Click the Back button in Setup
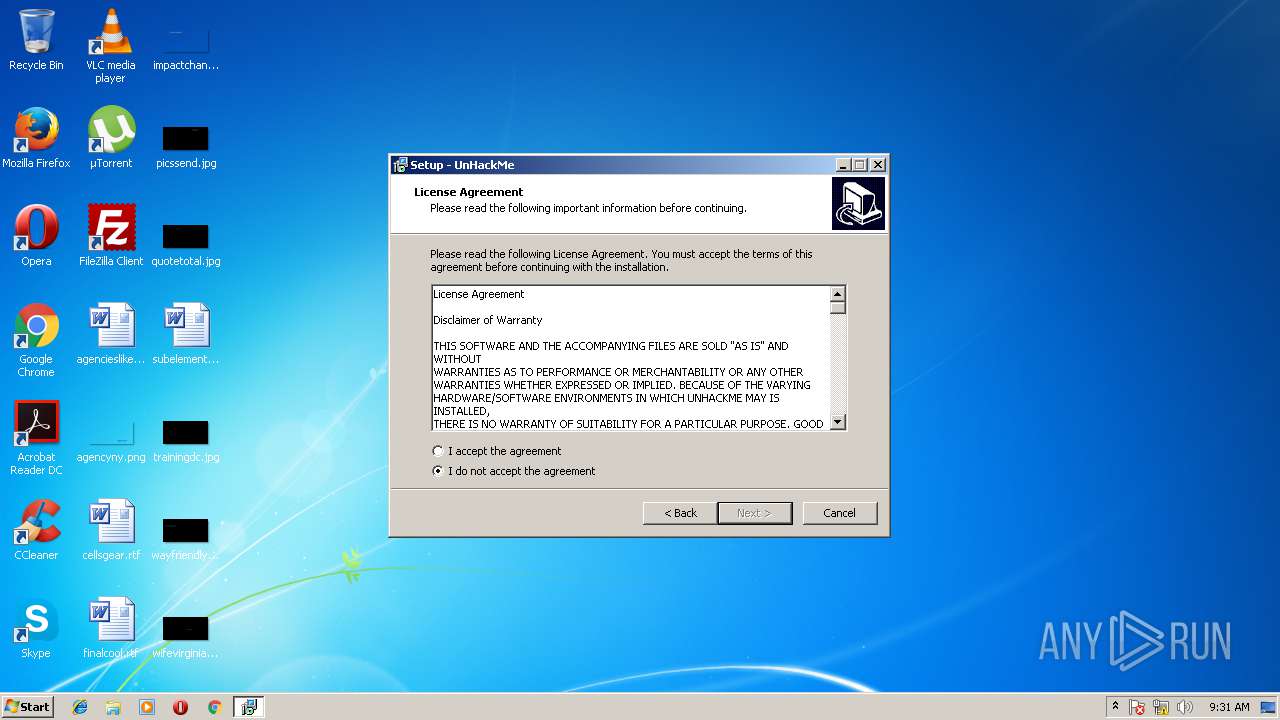This screenshot has height=720, width=1280. pyautogui.click(x=680, y=513)
